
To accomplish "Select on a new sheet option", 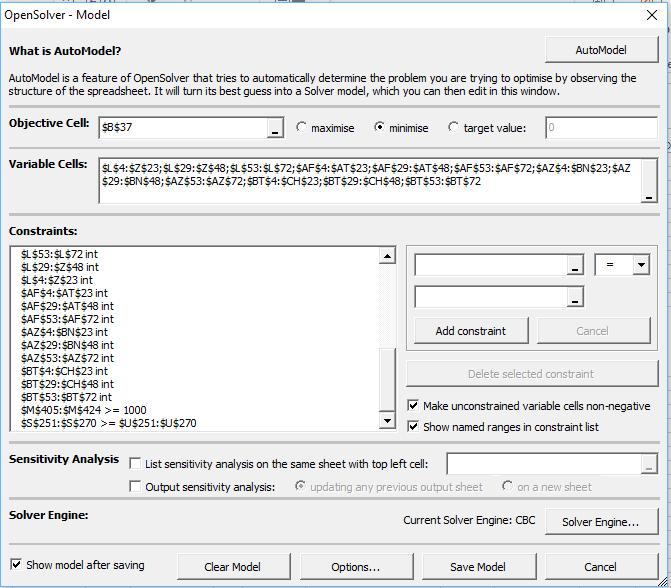I will 508,486.
